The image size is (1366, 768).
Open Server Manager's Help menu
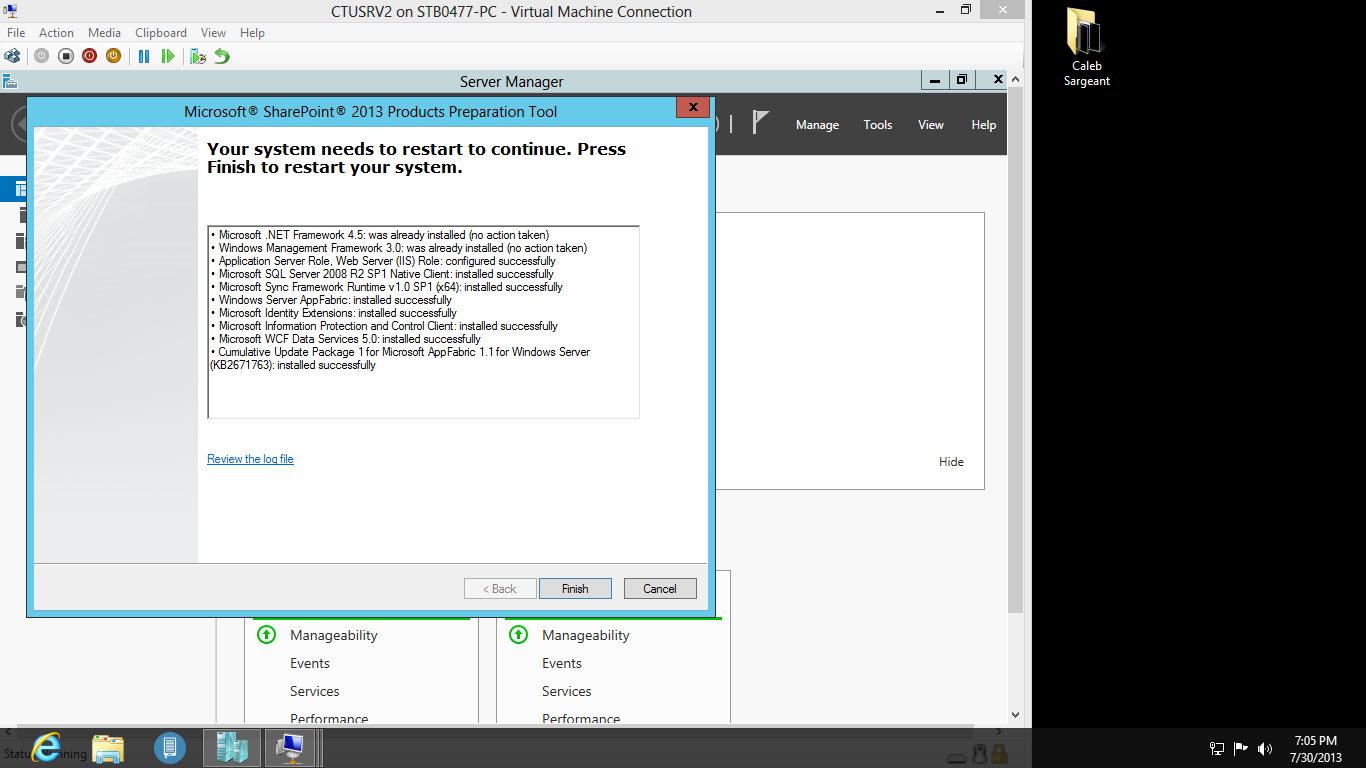tap(984, 125)
